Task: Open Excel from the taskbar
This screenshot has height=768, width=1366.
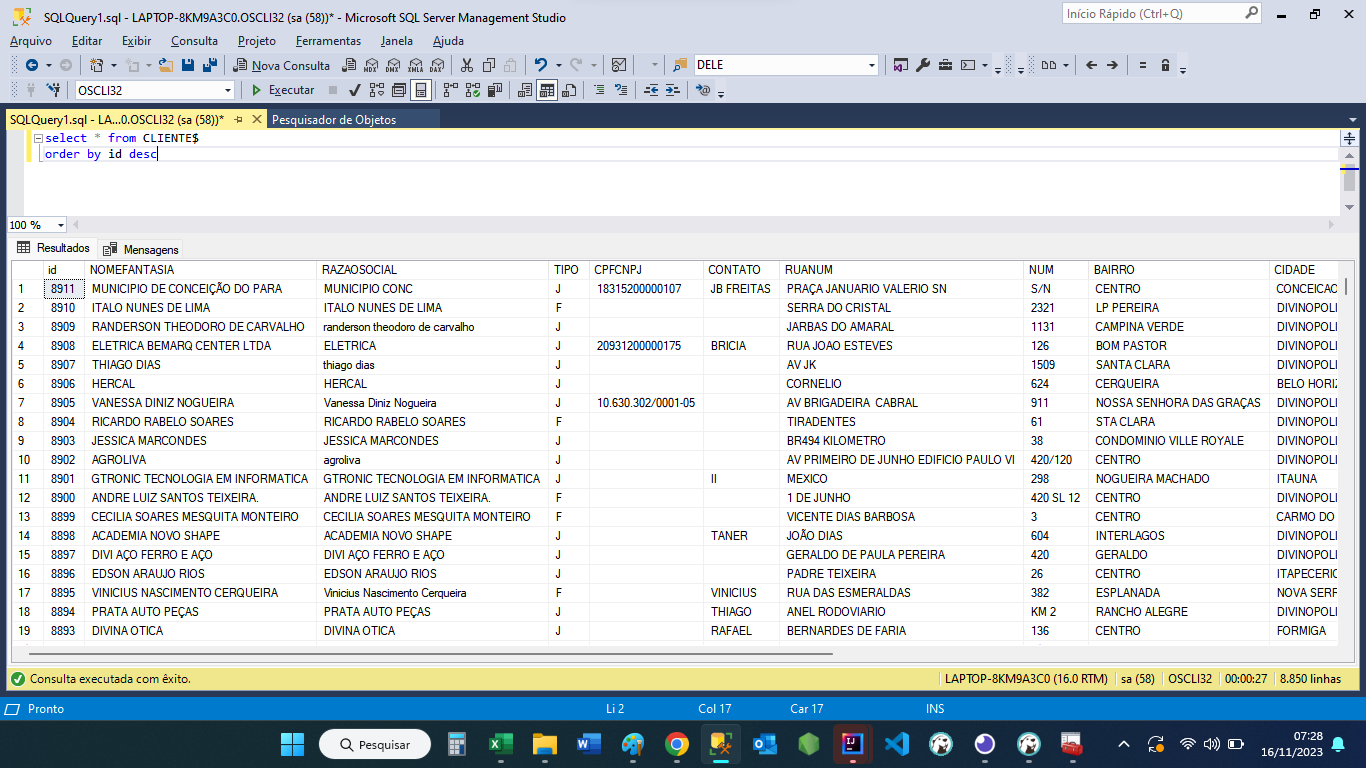Action: 500,744
